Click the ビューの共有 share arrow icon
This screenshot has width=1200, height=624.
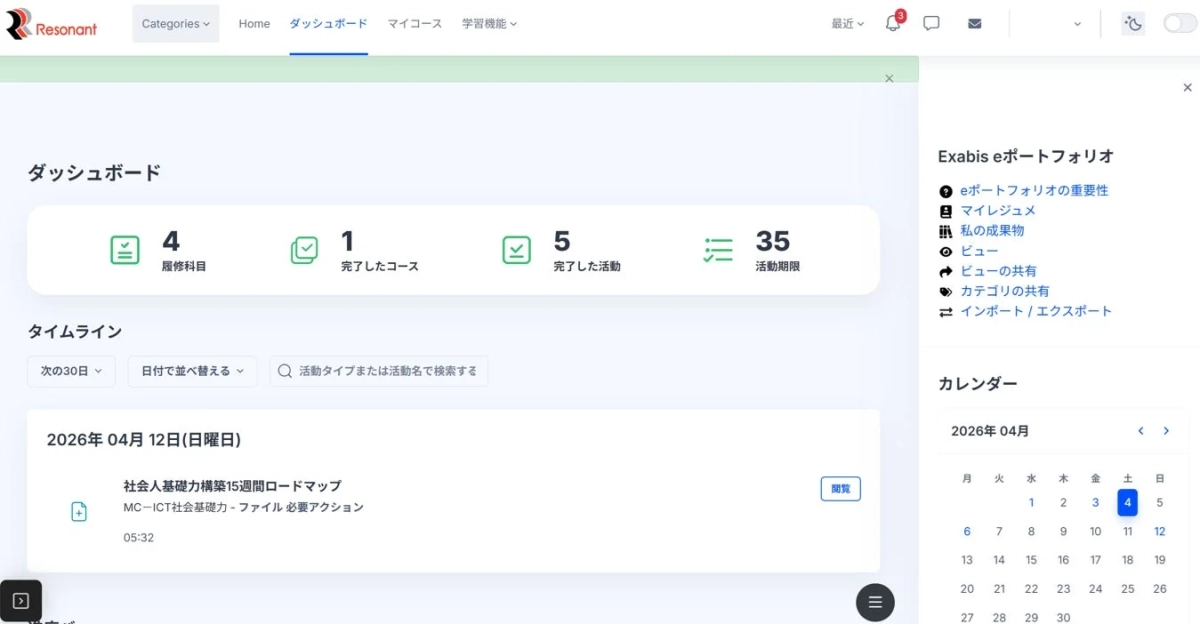point(948,271)
